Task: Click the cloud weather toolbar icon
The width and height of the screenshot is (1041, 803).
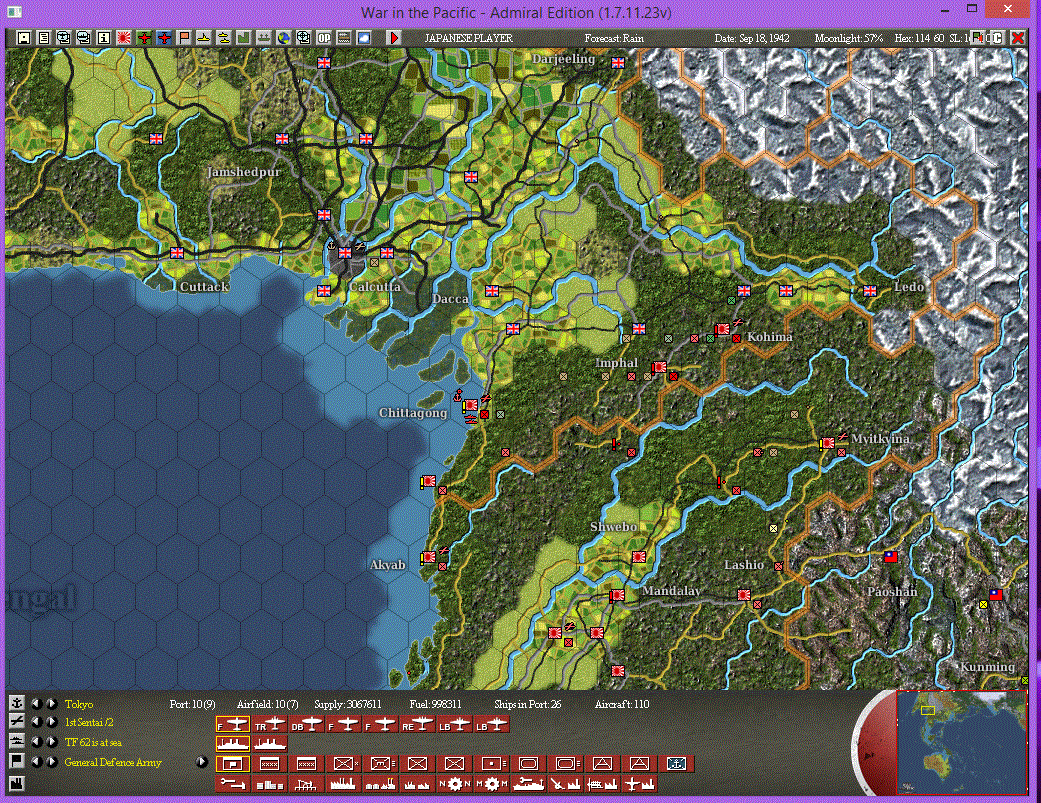Action: point(364,38)
